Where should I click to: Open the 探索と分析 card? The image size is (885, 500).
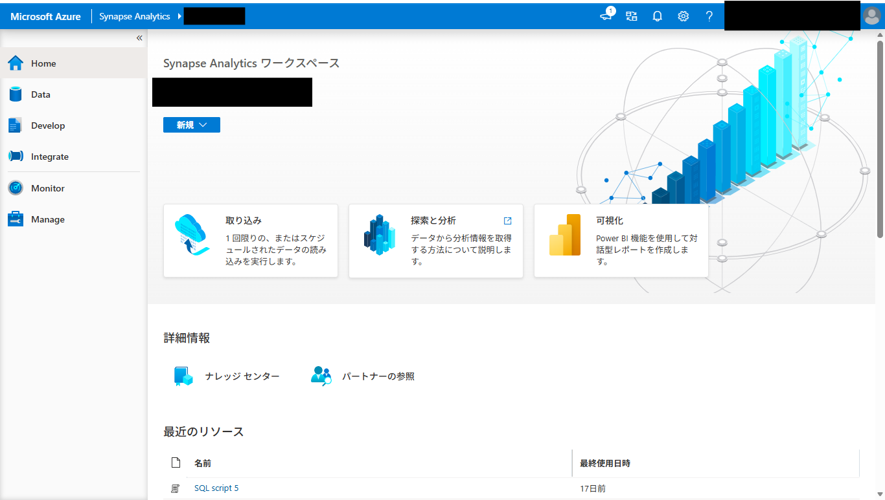pyautogui.click(x=435, y=241)
